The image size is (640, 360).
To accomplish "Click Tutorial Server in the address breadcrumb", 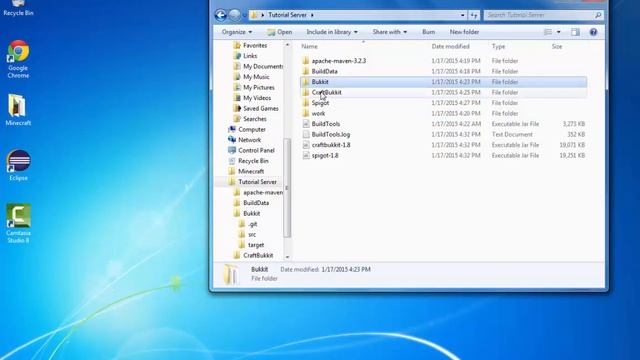I will 287,15.
